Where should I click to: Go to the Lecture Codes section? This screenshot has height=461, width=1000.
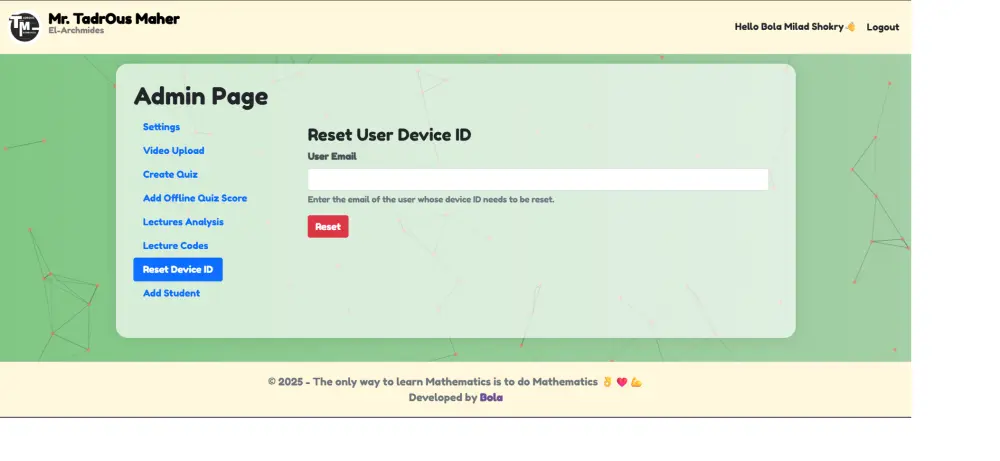point(175,245)
